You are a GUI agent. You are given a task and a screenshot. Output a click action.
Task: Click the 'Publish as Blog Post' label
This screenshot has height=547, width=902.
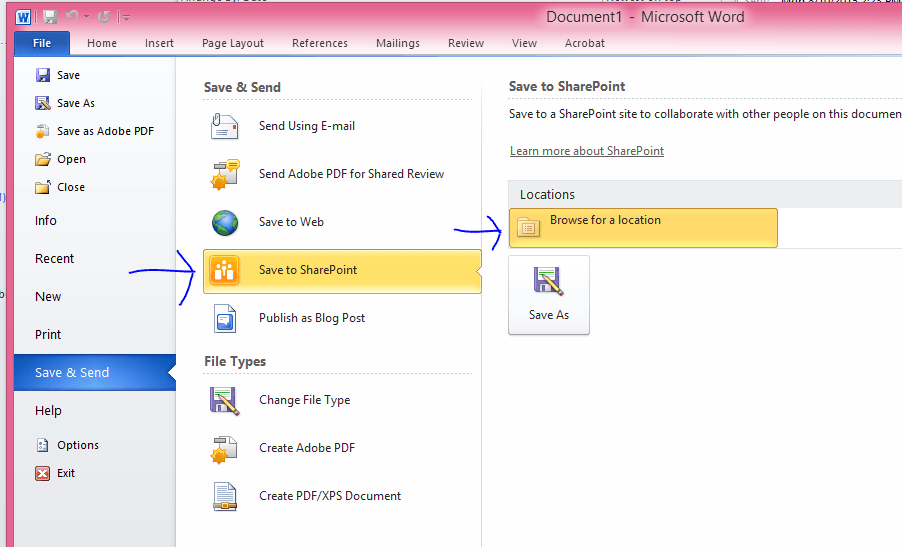click(x=312, y=318)
